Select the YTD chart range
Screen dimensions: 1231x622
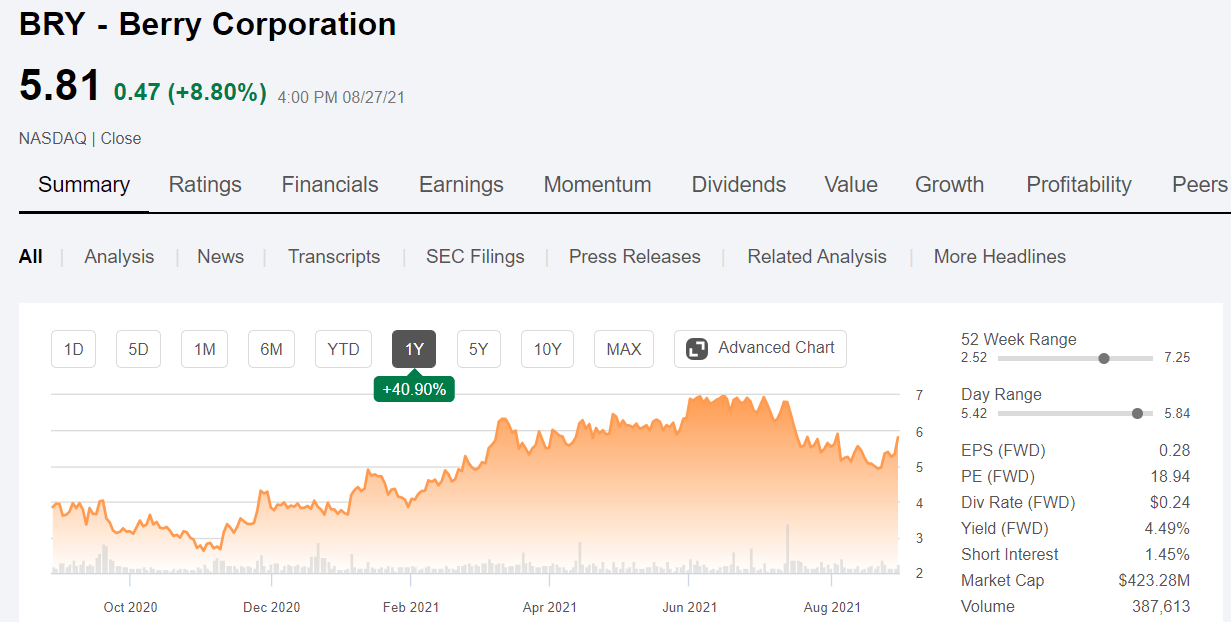[x=343, y=348]
